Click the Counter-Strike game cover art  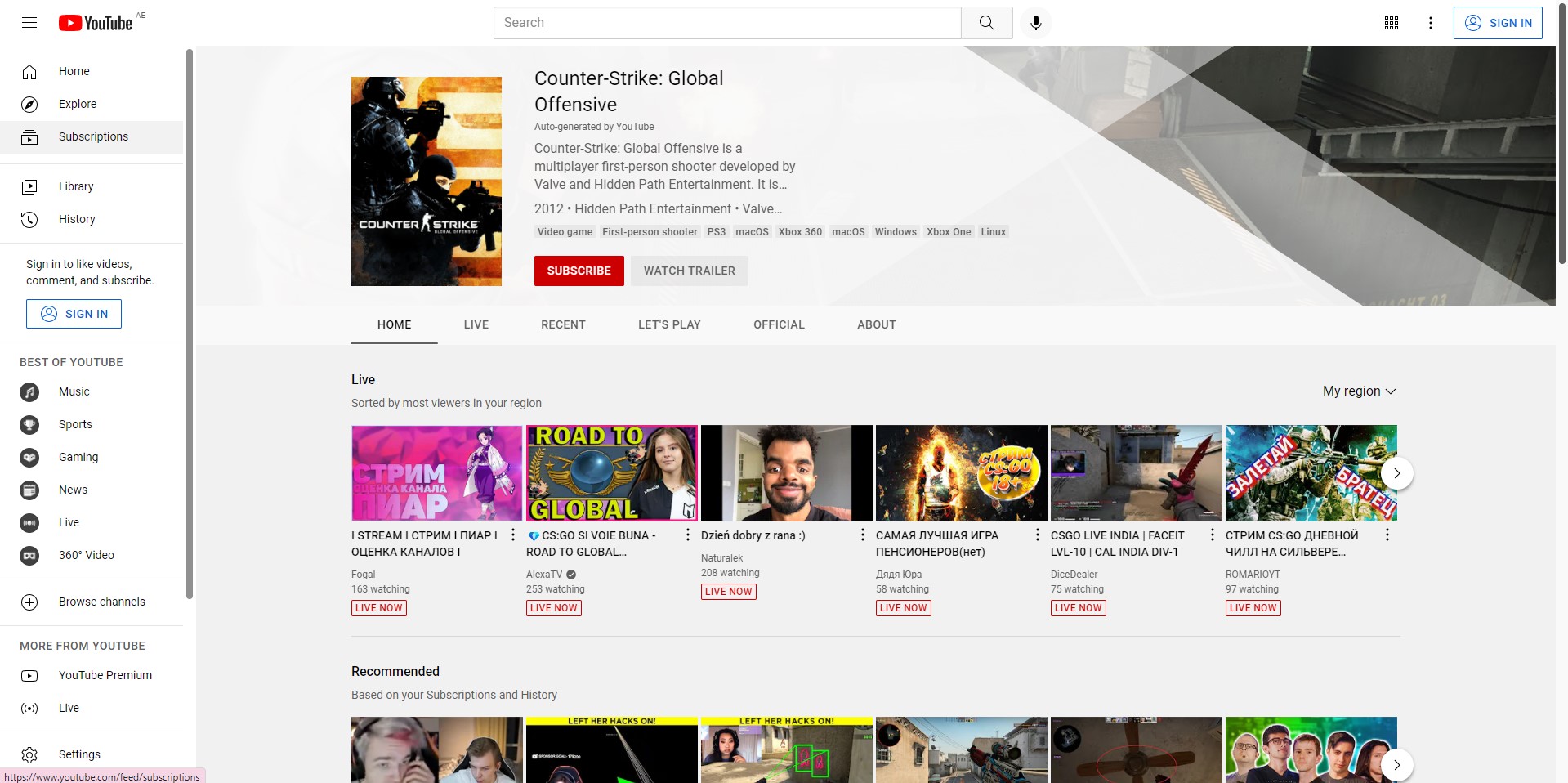pyautogui.click(x=427, y=181)
